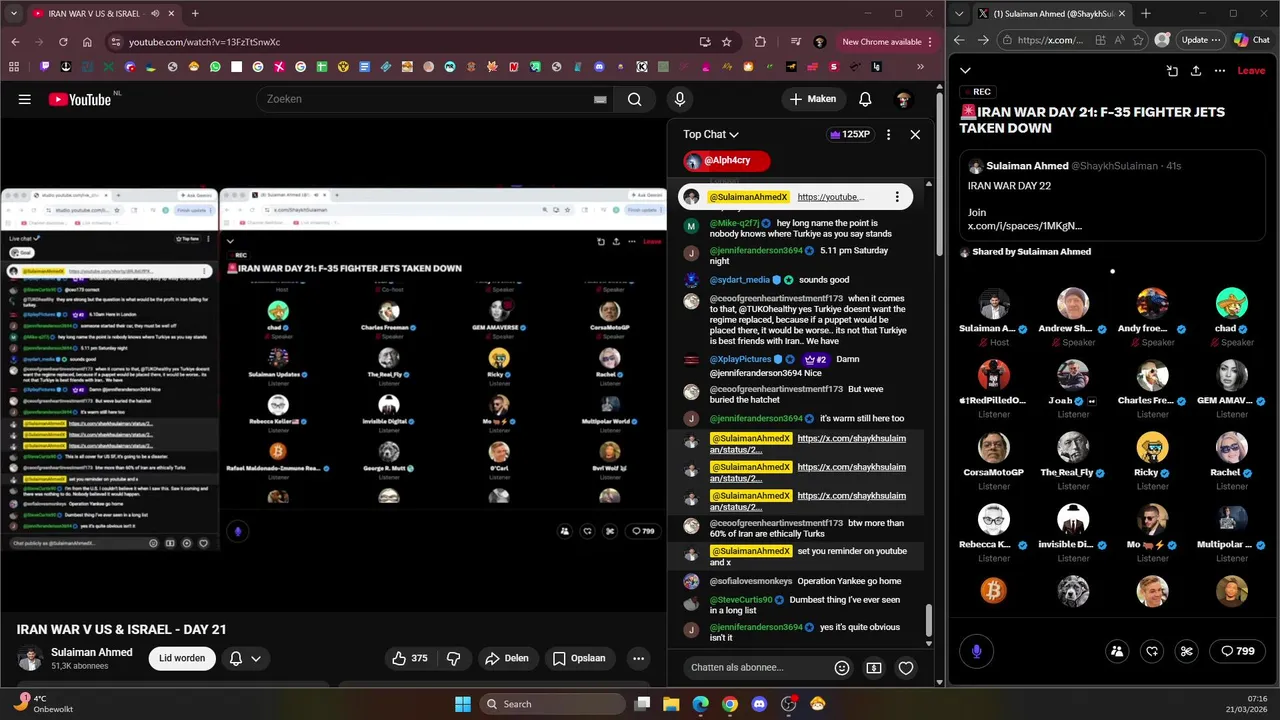Open the 125XP channel points badge
The width and height of the screenshot is (1280, 720).
[850, 134]
